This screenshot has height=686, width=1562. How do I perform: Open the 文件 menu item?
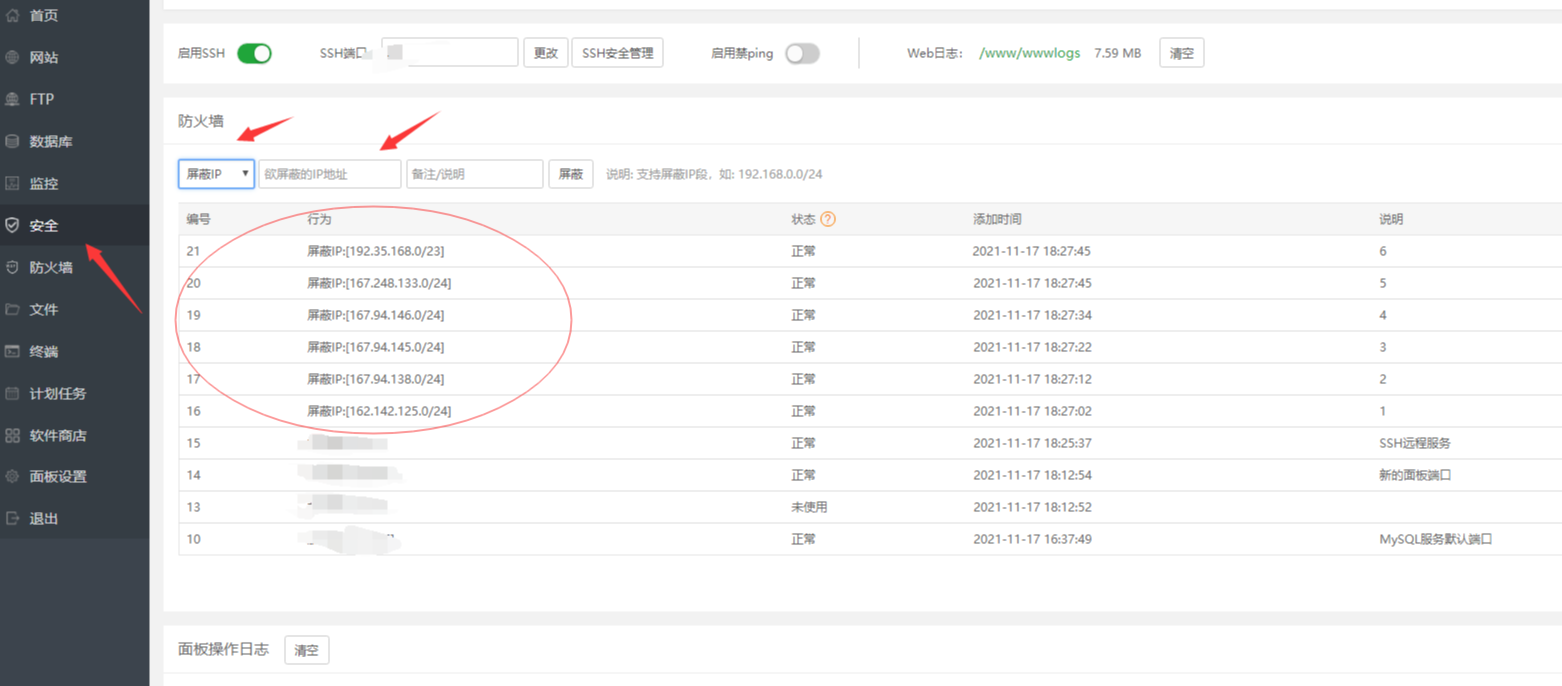[x=44, y=310]
